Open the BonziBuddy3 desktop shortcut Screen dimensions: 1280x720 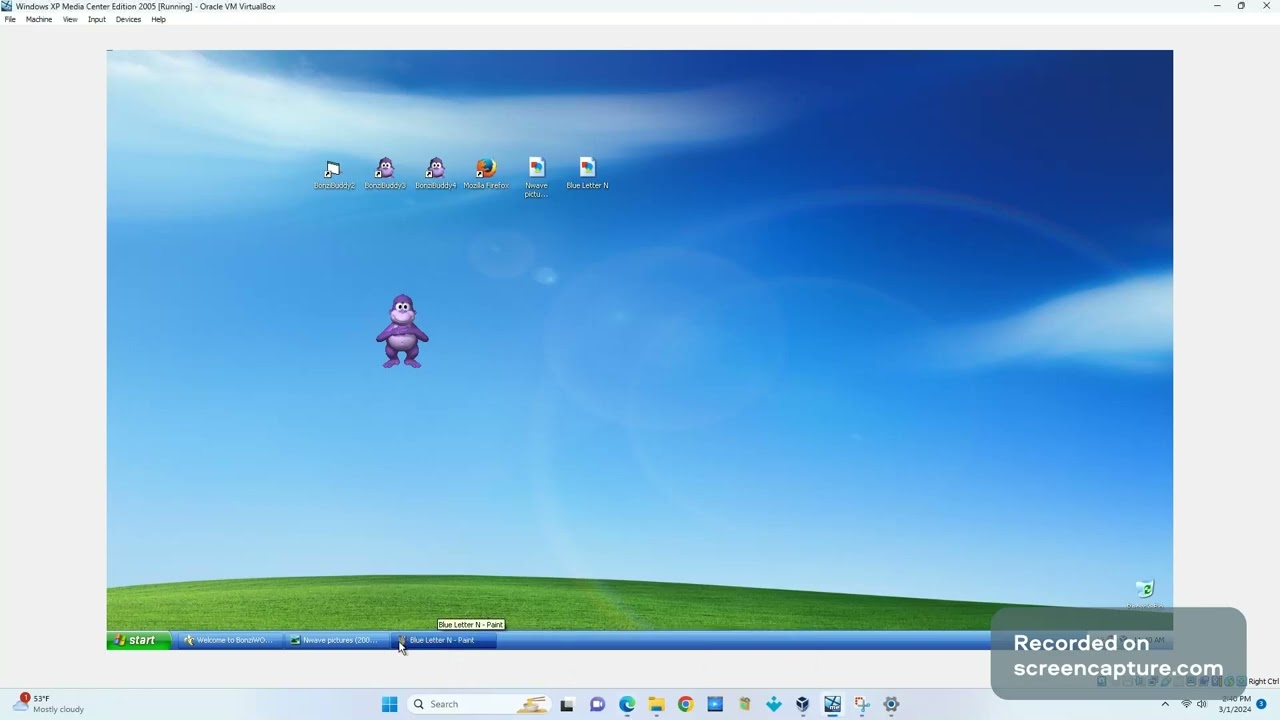(x=385, y=173)
